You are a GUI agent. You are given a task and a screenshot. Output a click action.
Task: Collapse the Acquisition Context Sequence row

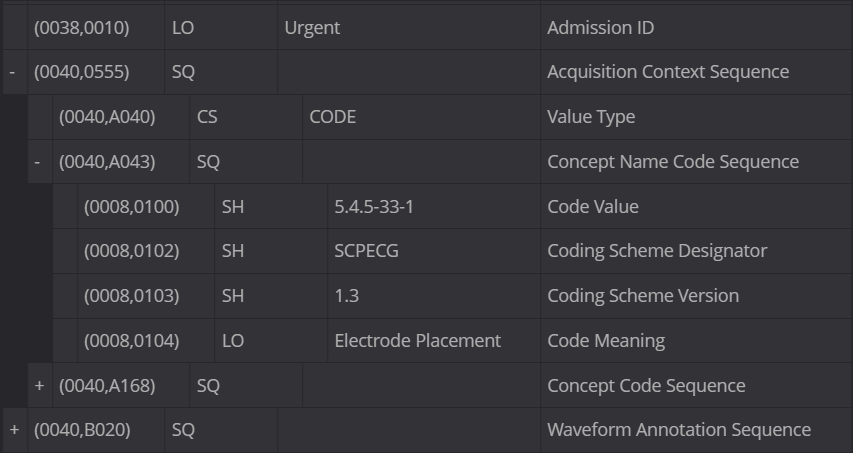click(x=13, y=72)
